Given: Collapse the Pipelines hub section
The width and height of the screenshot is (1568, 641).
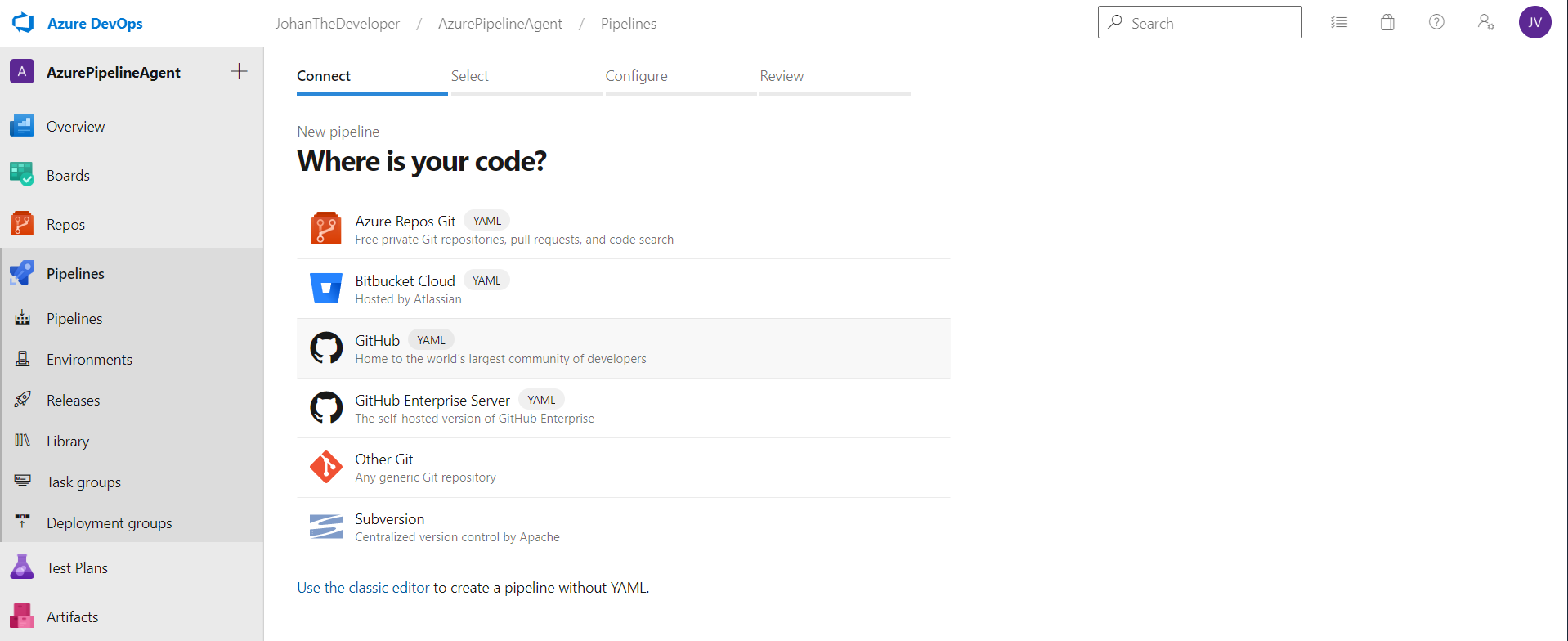Looking at the screenshot, I should tap(132, 274).
